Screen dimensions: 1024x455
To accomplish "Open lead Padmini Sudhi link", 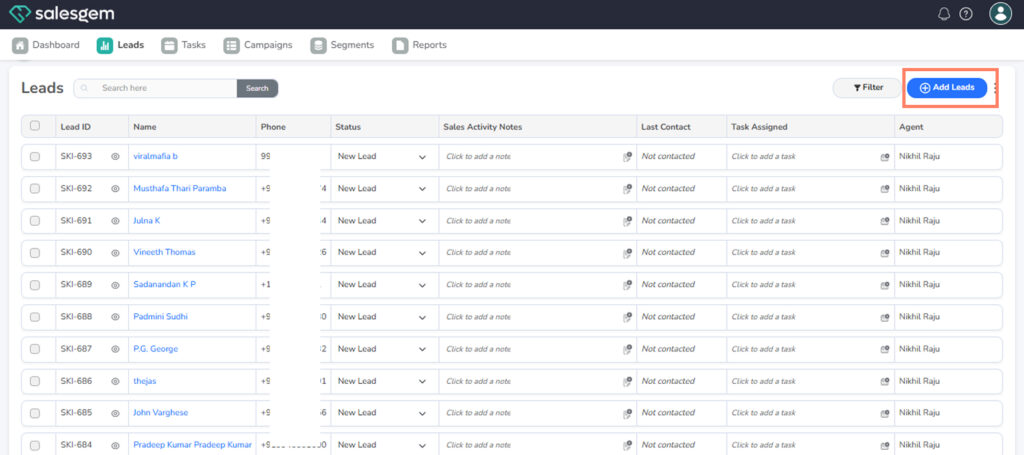I will pos(160,317).
